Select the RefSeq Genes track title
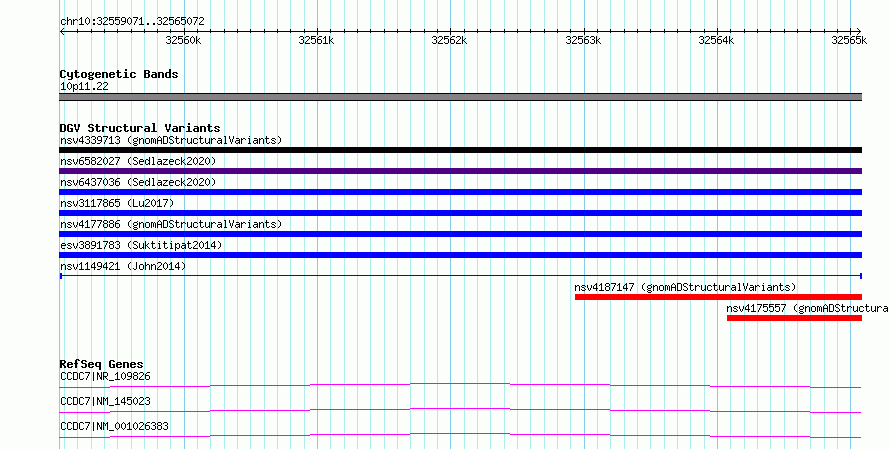Screen dimensions: 890x449 (101, 364)
